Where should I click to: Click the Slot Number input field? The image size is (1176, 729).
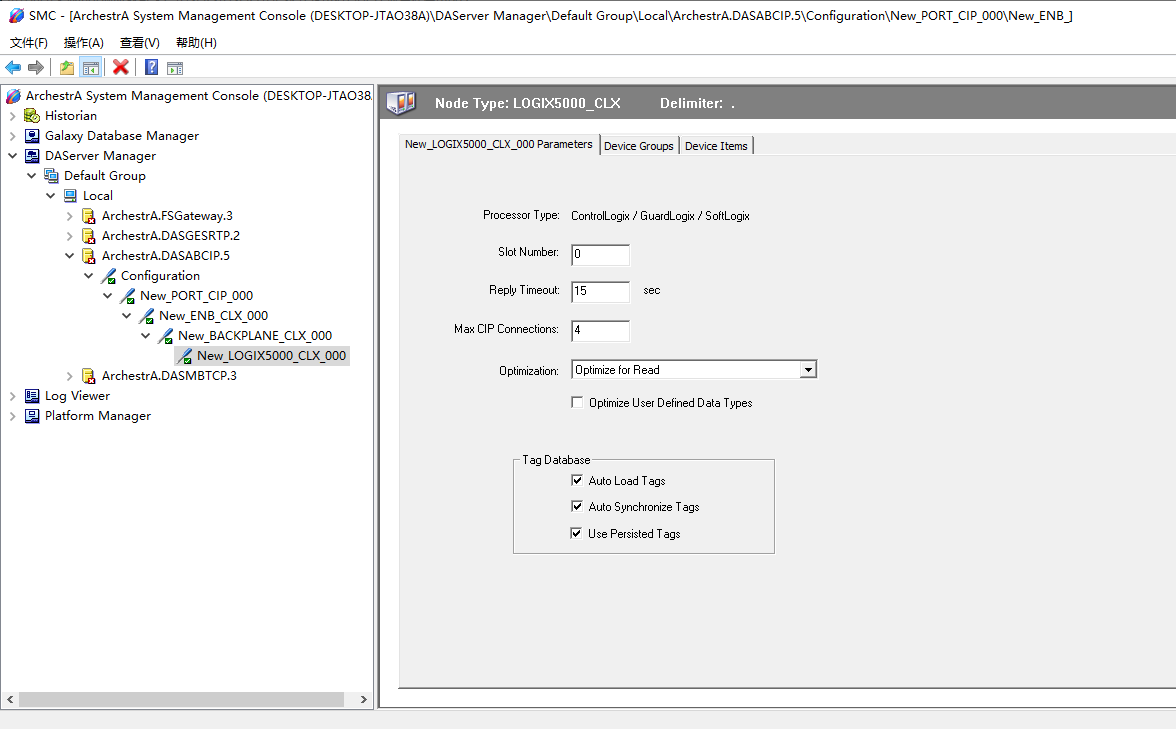coord(599,254)
